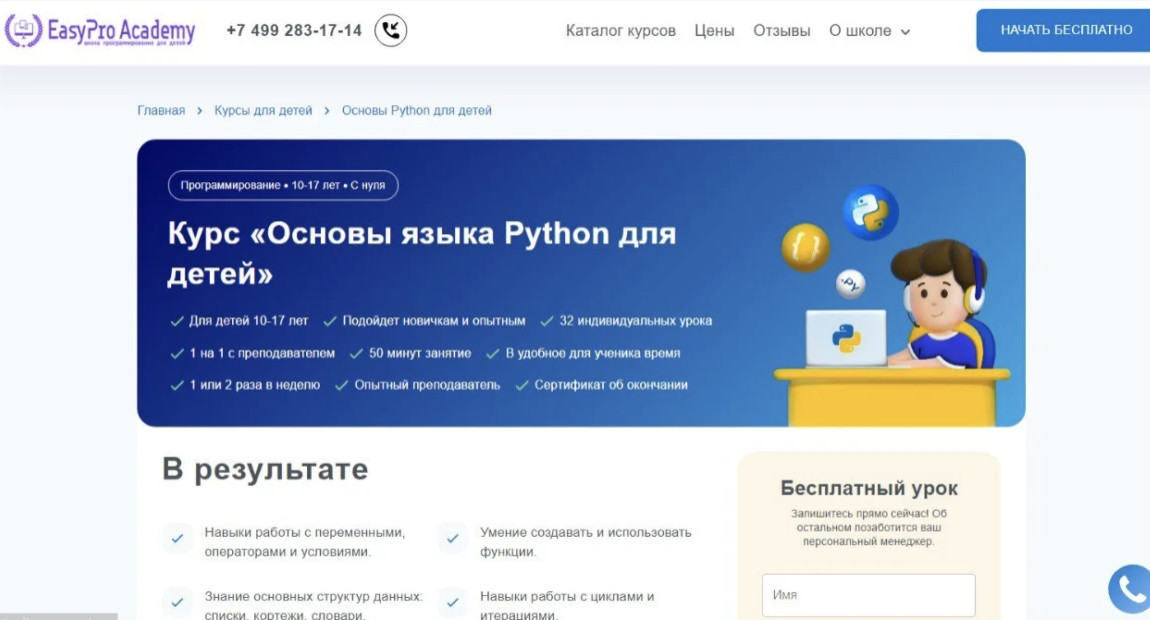Click breadcrumb chevron after Главная
1150x620 pixels.
pyautogui.click(x=199, y=111)
